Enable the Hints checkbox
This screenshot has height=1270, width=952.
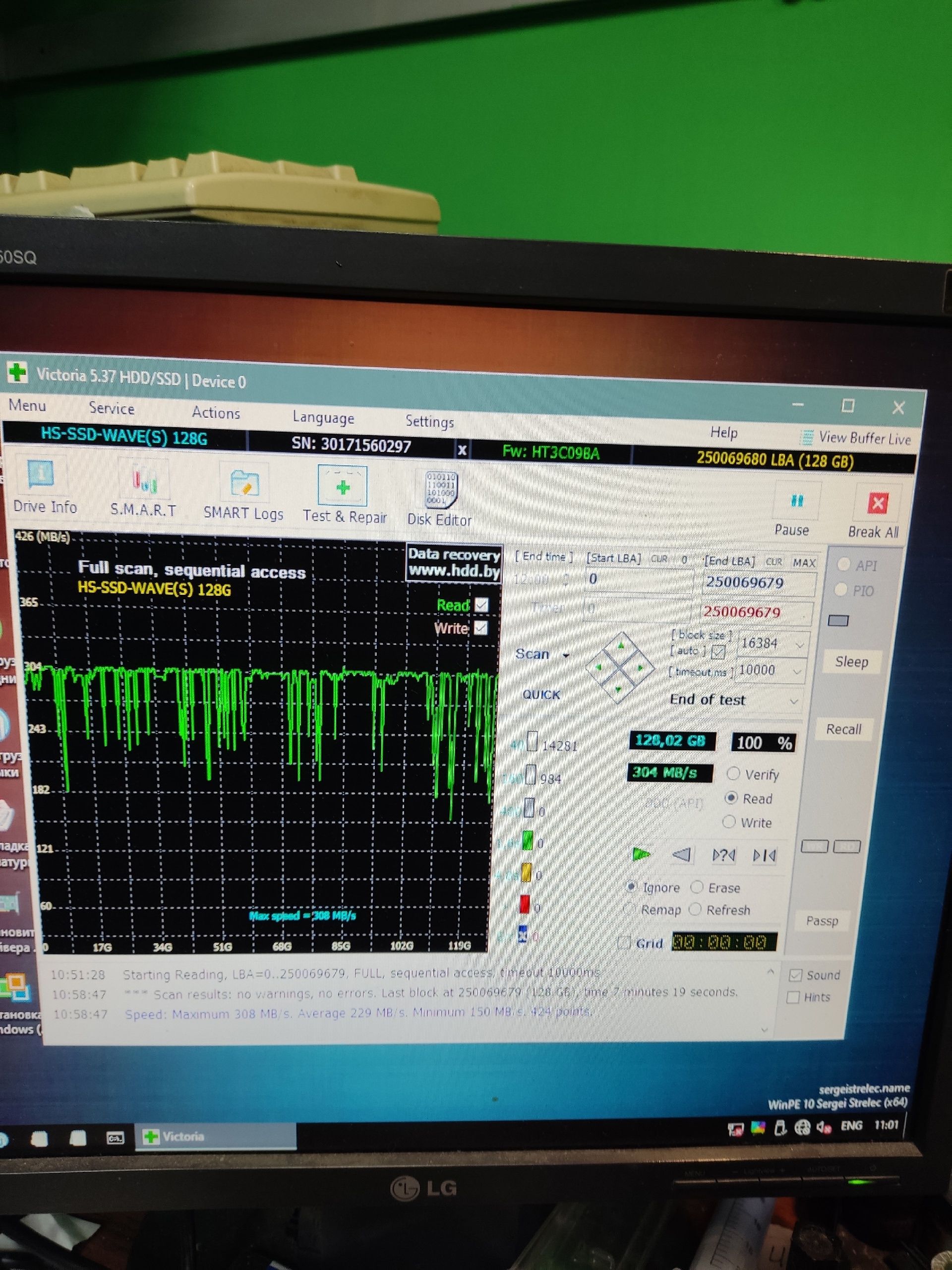793,997
